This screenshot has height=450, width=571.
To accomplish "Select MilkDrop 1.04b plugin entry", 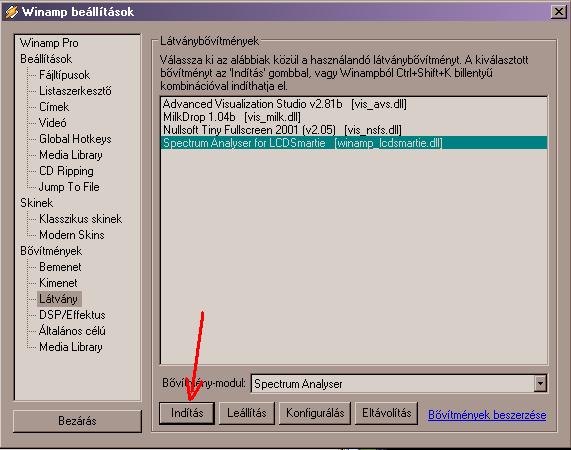I will [x=354, y=117].
